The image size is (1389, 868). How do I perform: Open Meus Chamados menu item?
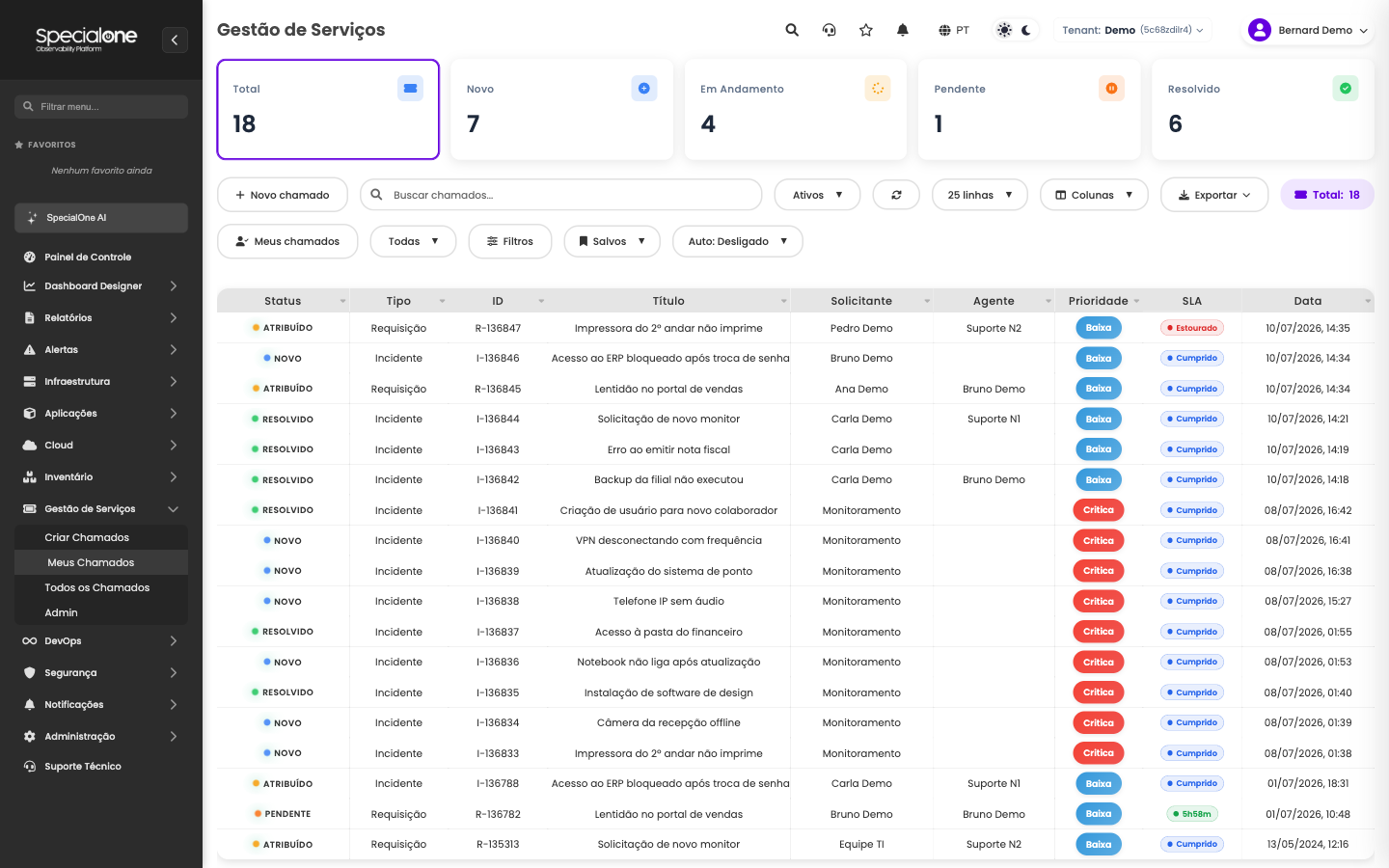pos(101,562)
